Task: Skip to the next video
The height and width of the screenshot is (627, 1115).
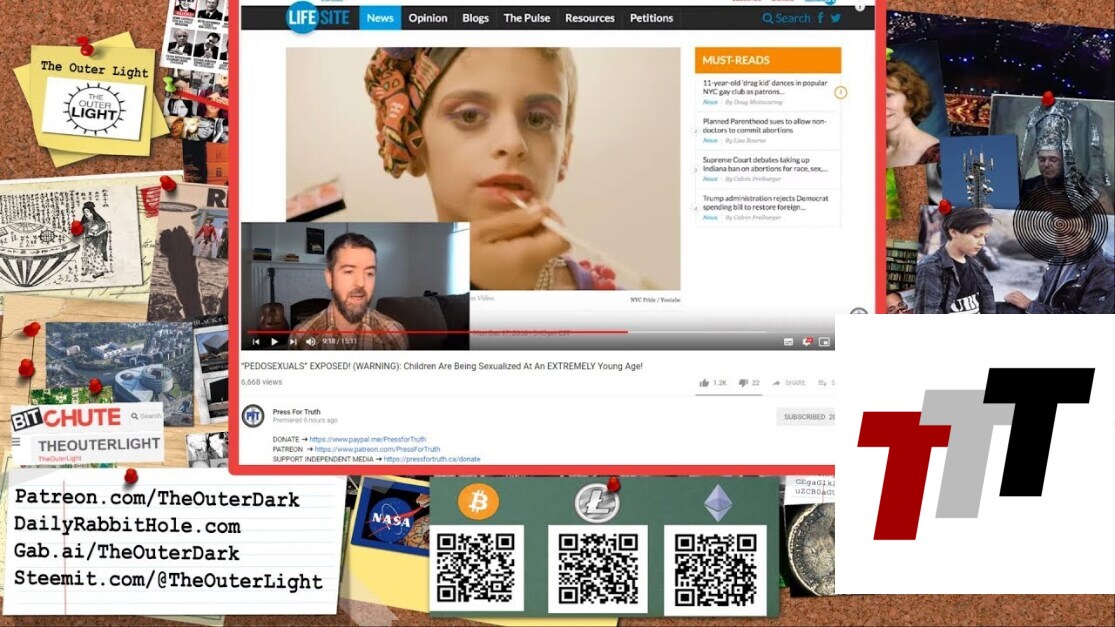Action: pyautogui.click(x=292, y=342)
